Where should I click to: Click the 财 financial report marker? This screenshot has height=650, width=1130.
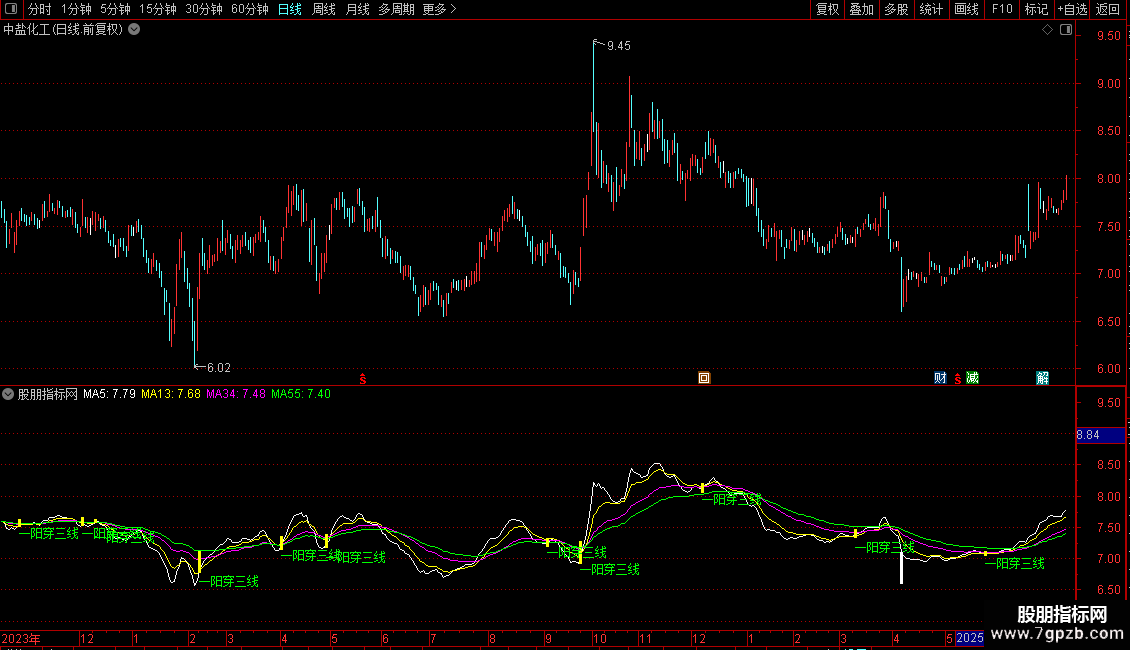tap(940, 378)
